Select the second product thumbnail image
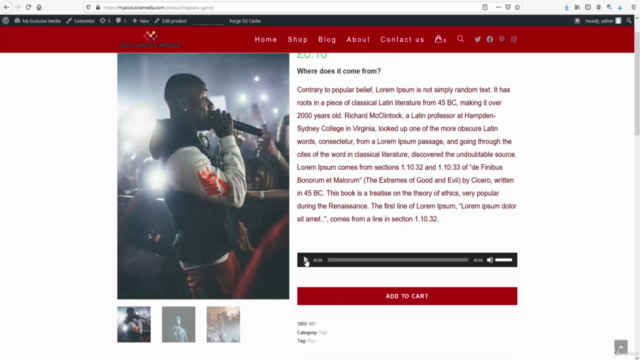This screenshot has width=640, height=360. pyautogui.click(x=178, y=324)
